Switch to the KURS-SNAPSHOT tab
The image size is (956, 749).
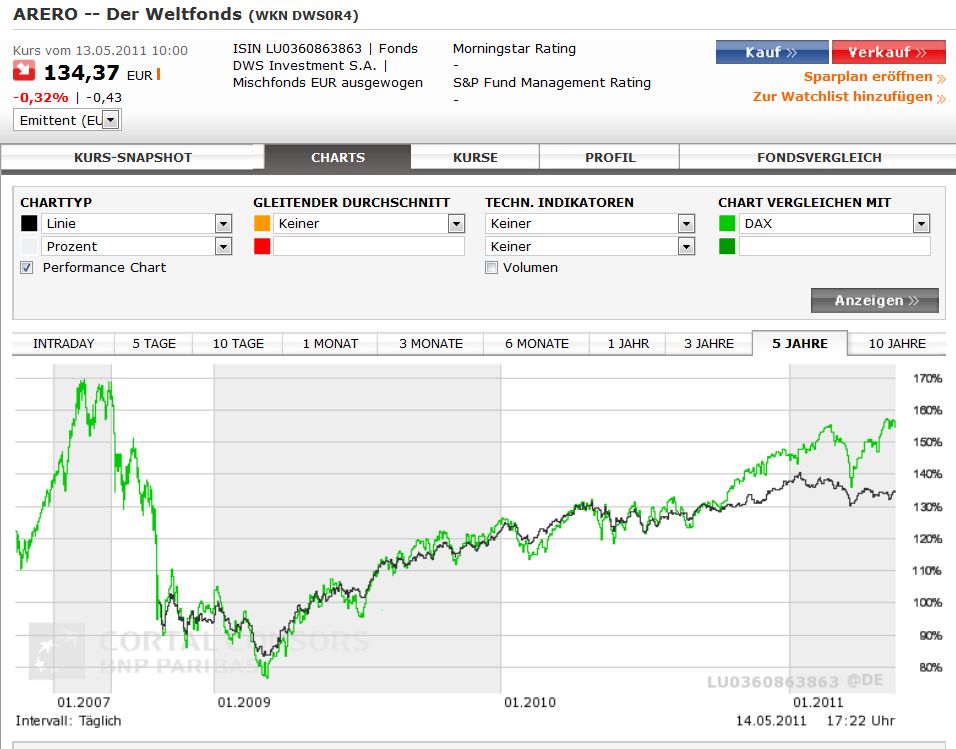coord(133,157)
